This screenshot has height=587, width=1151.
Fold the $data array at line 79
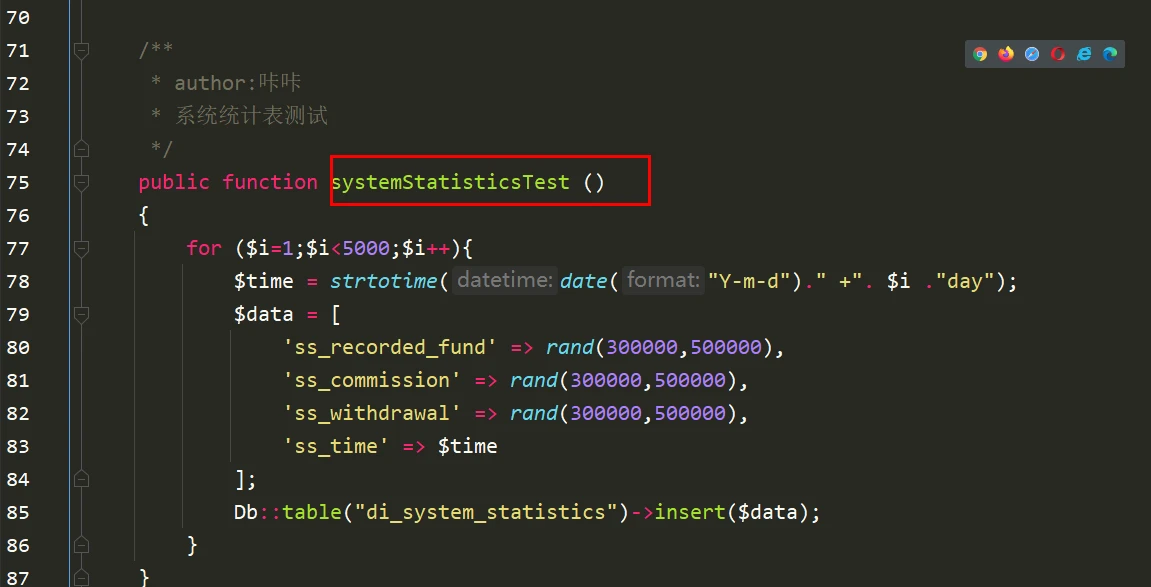point(81,314)
